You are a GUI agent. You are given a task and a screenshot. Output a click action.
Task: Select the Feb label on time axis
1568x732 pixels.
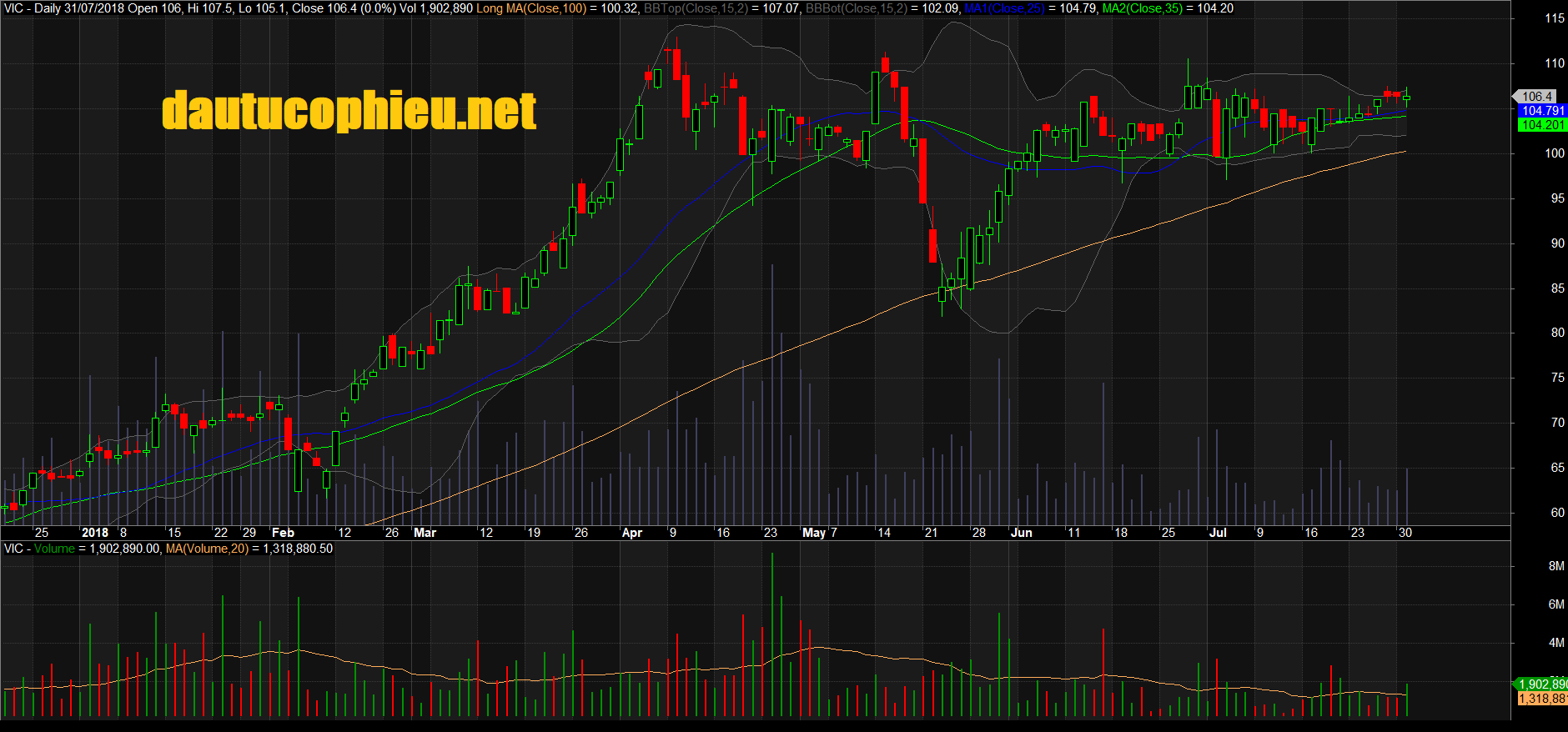[283, 533]
